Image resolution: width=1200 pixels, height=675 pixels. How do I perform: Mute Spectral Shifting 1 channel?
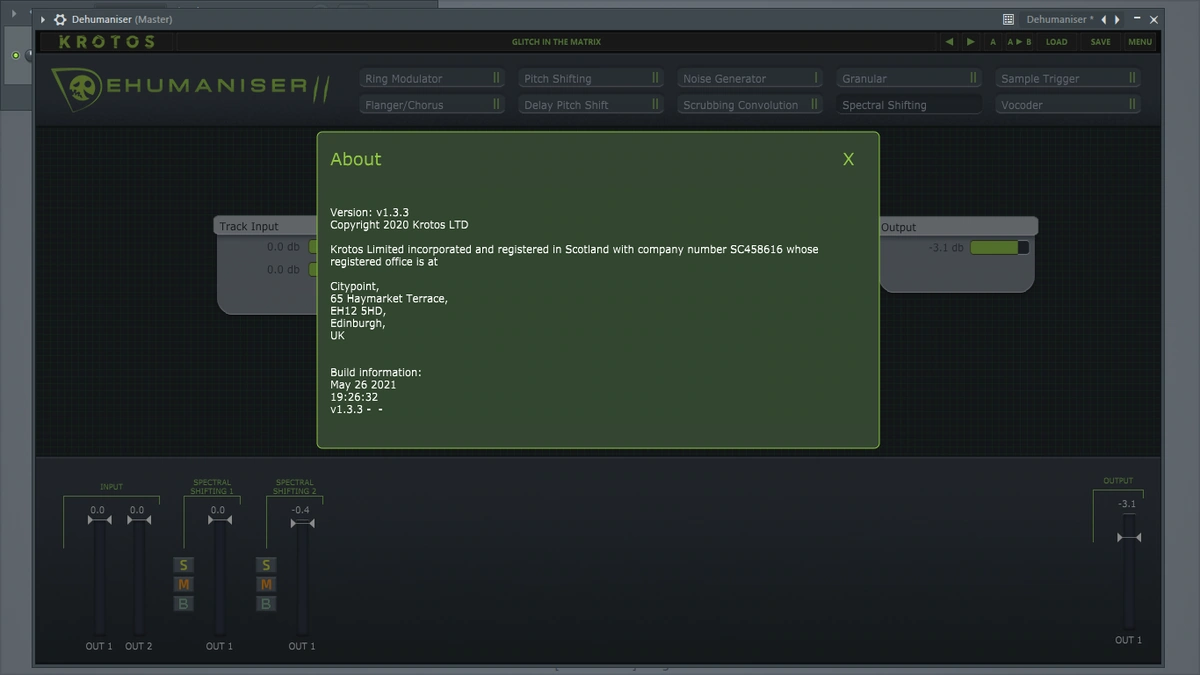point(183,584)
